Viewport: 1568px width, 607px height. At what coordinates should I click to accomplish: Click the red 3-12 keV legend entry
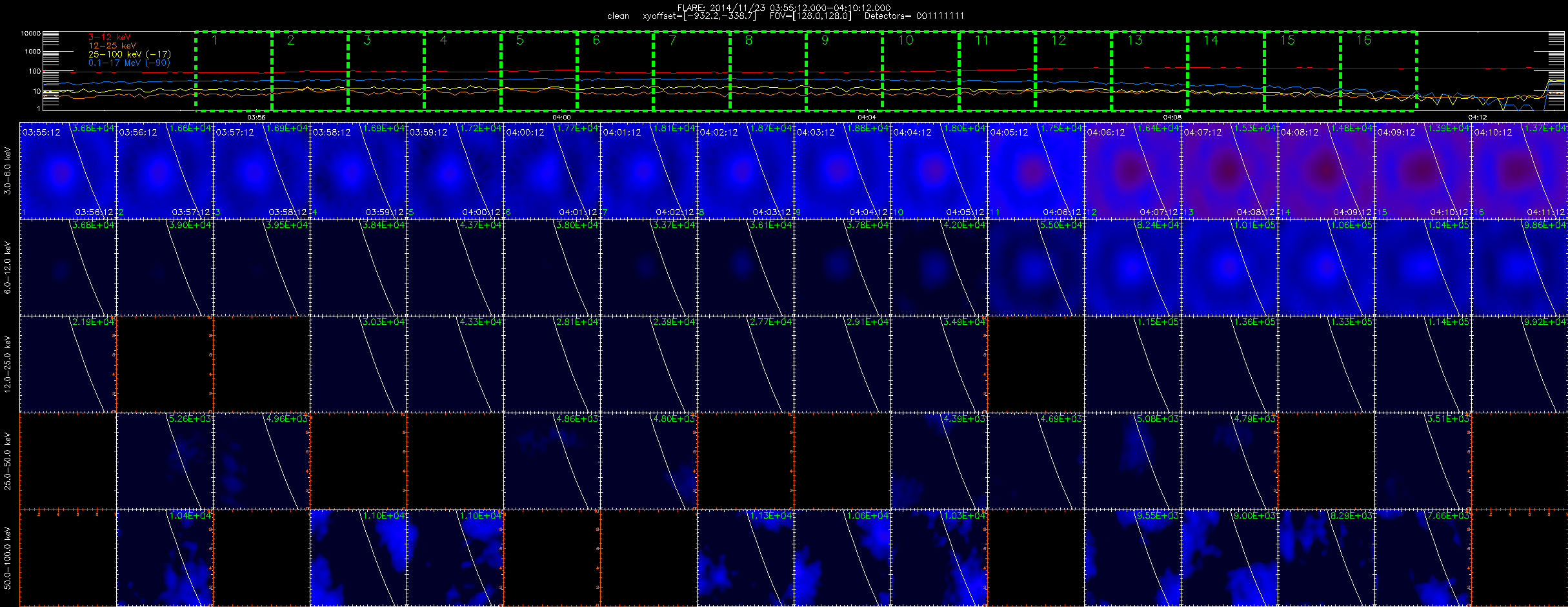click(110, 37)
